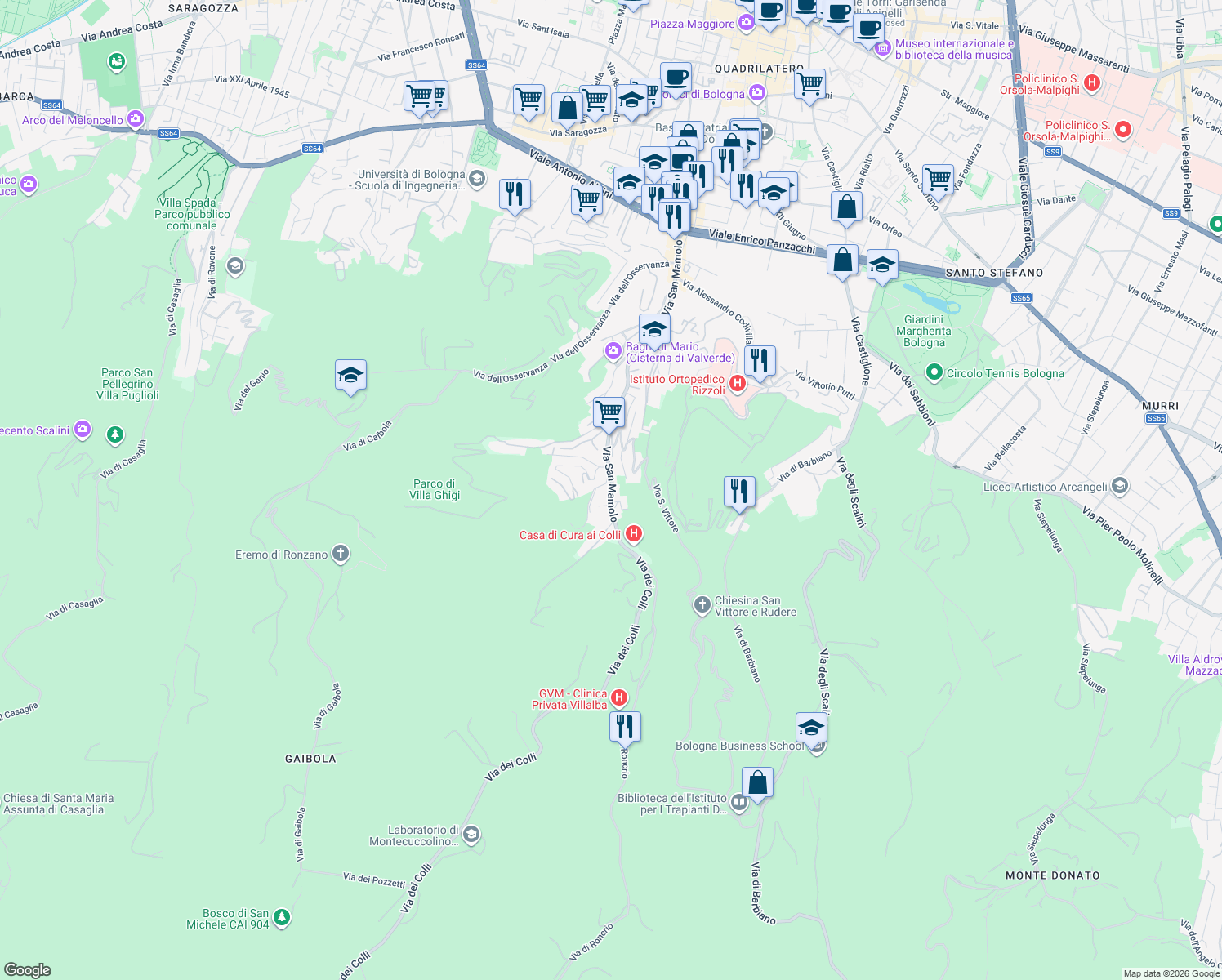Click the SS65 route shield badge
Viewport: 1222px width, 980px height.
click(1021, 297)
